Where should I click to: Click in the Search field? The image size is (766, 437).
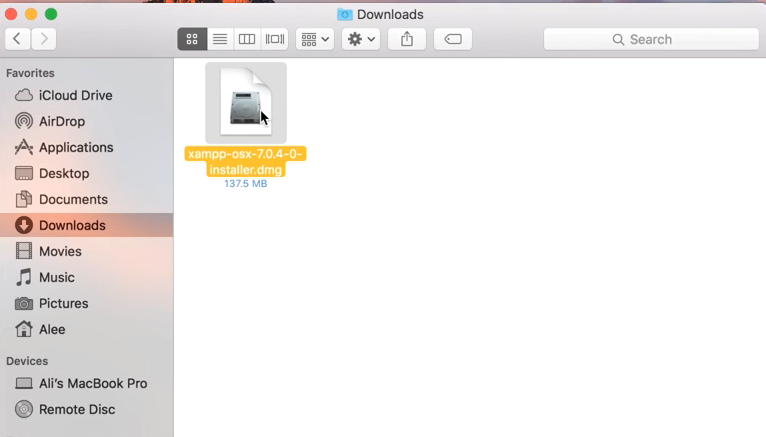651,39
